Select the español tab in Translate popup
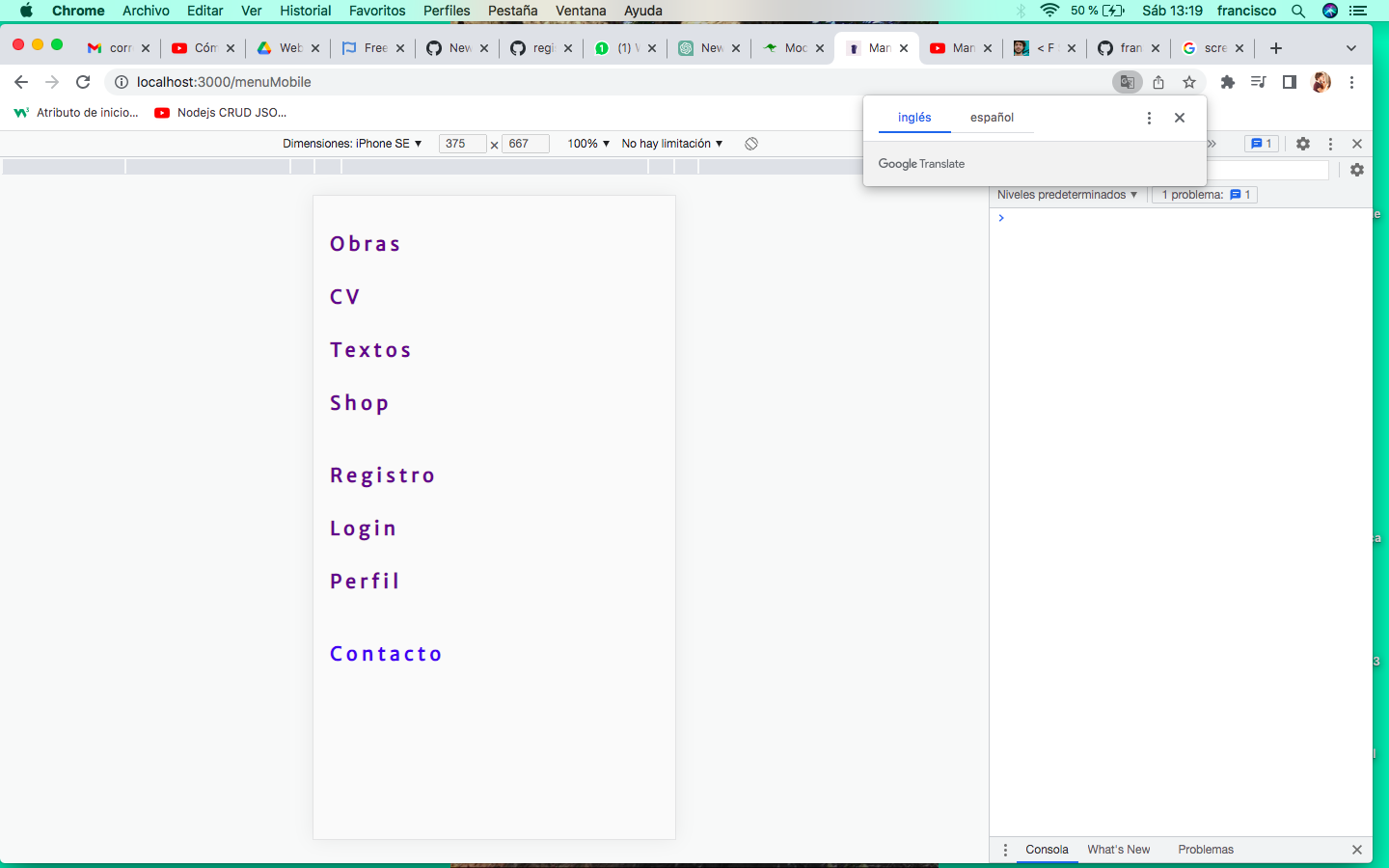1389x868 pixels. click(992, 118)
